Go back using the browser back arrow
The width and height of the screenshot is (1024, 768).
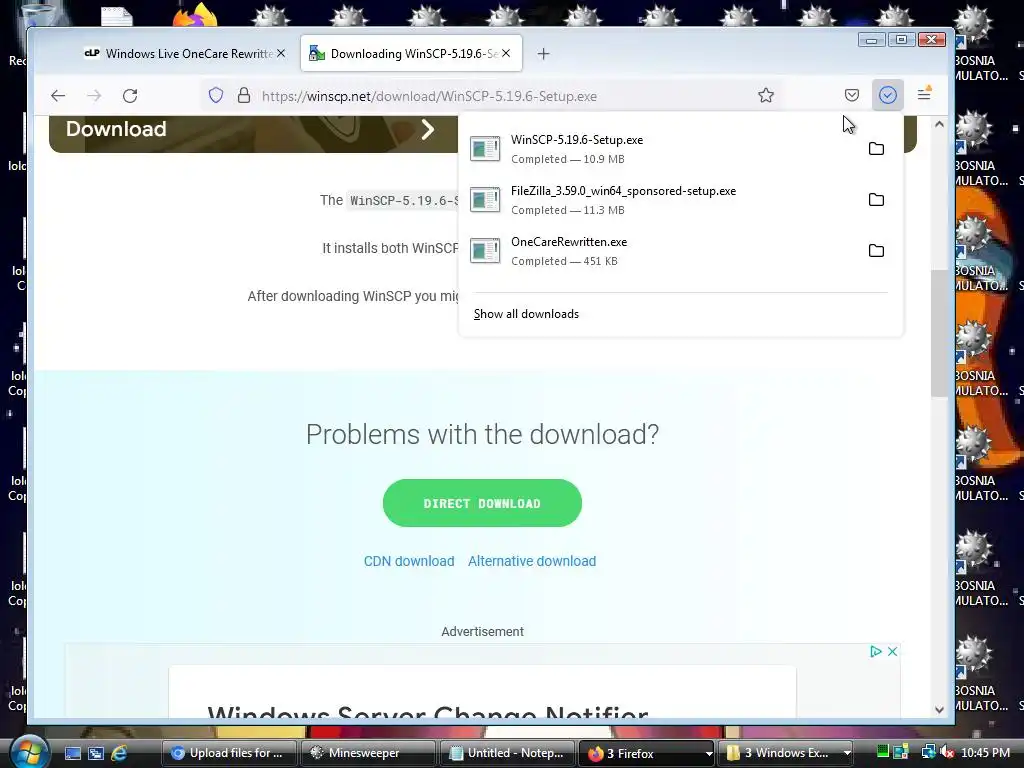tap(58, 96)
